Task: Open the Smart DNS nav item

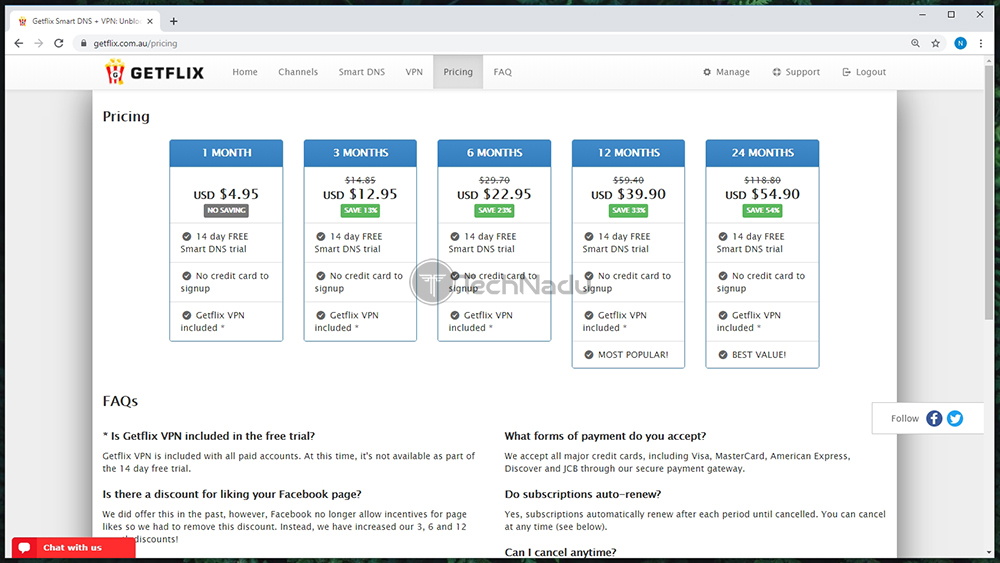Action: [362, 72]
